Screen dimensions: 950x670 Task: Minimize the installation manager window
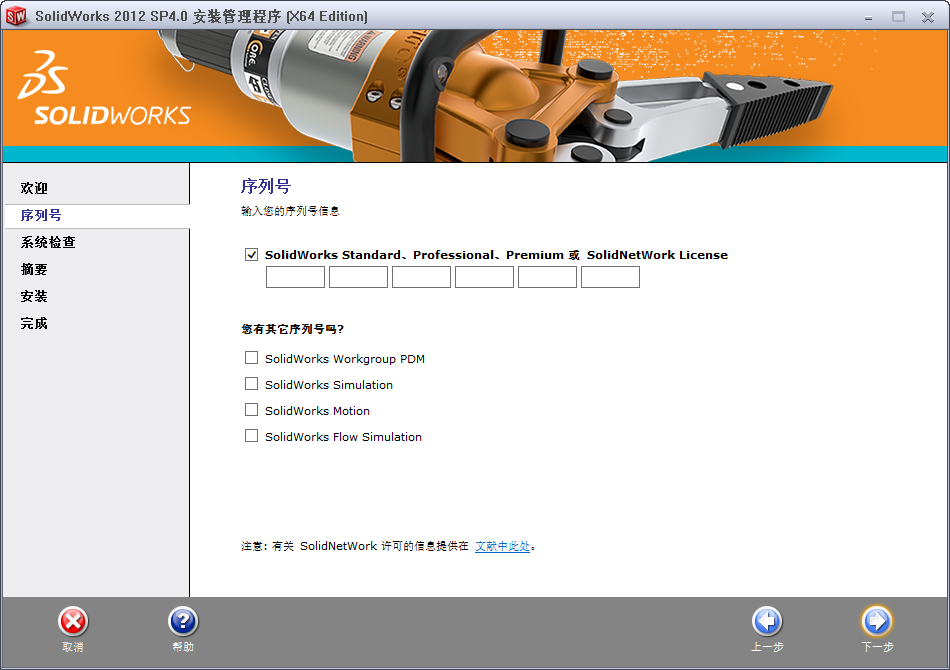click(x=868, y=18)
